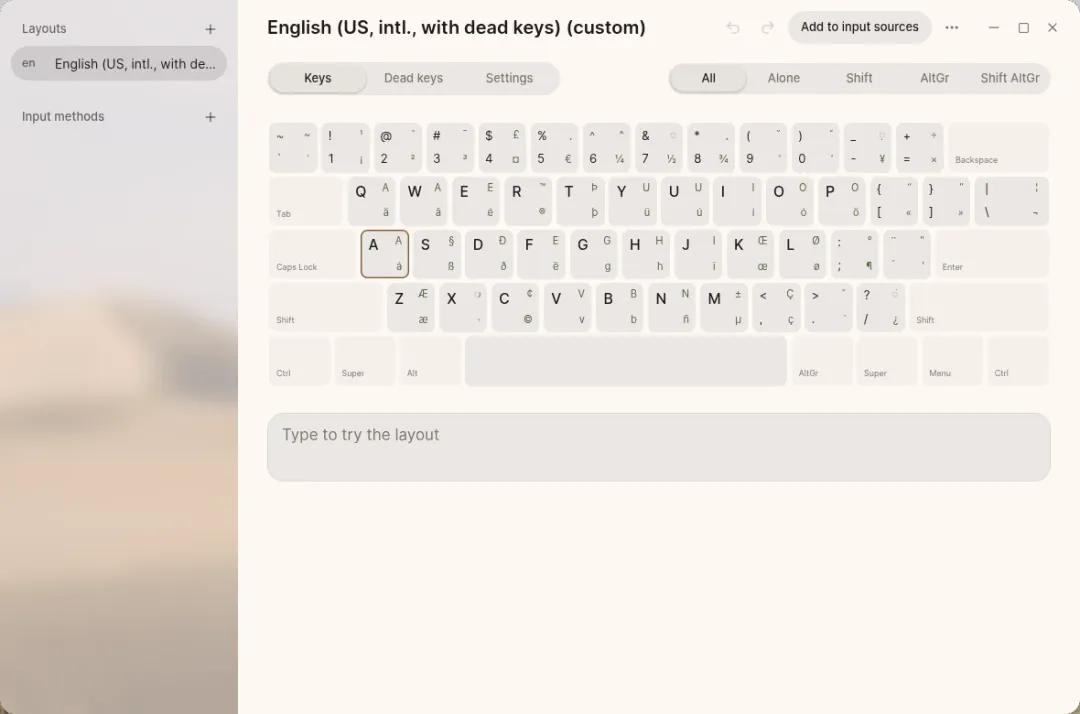Select the T key
Image resolution: width=1080 pixels, height=714 pixels.
tap(580, 200)
